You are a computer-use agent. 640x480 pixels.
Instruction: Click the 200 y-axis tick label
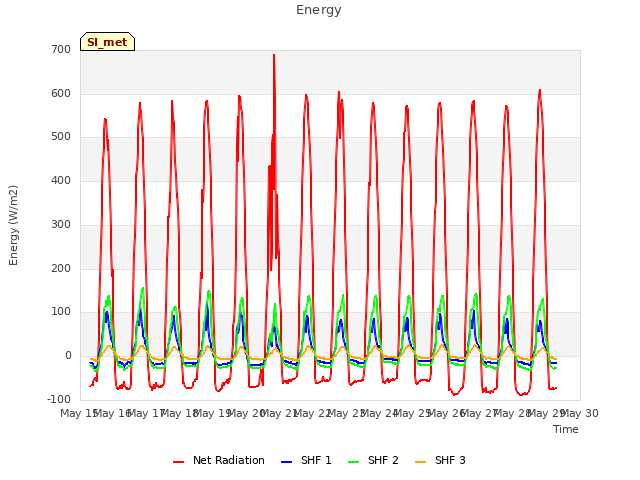[x=61, y=269]
